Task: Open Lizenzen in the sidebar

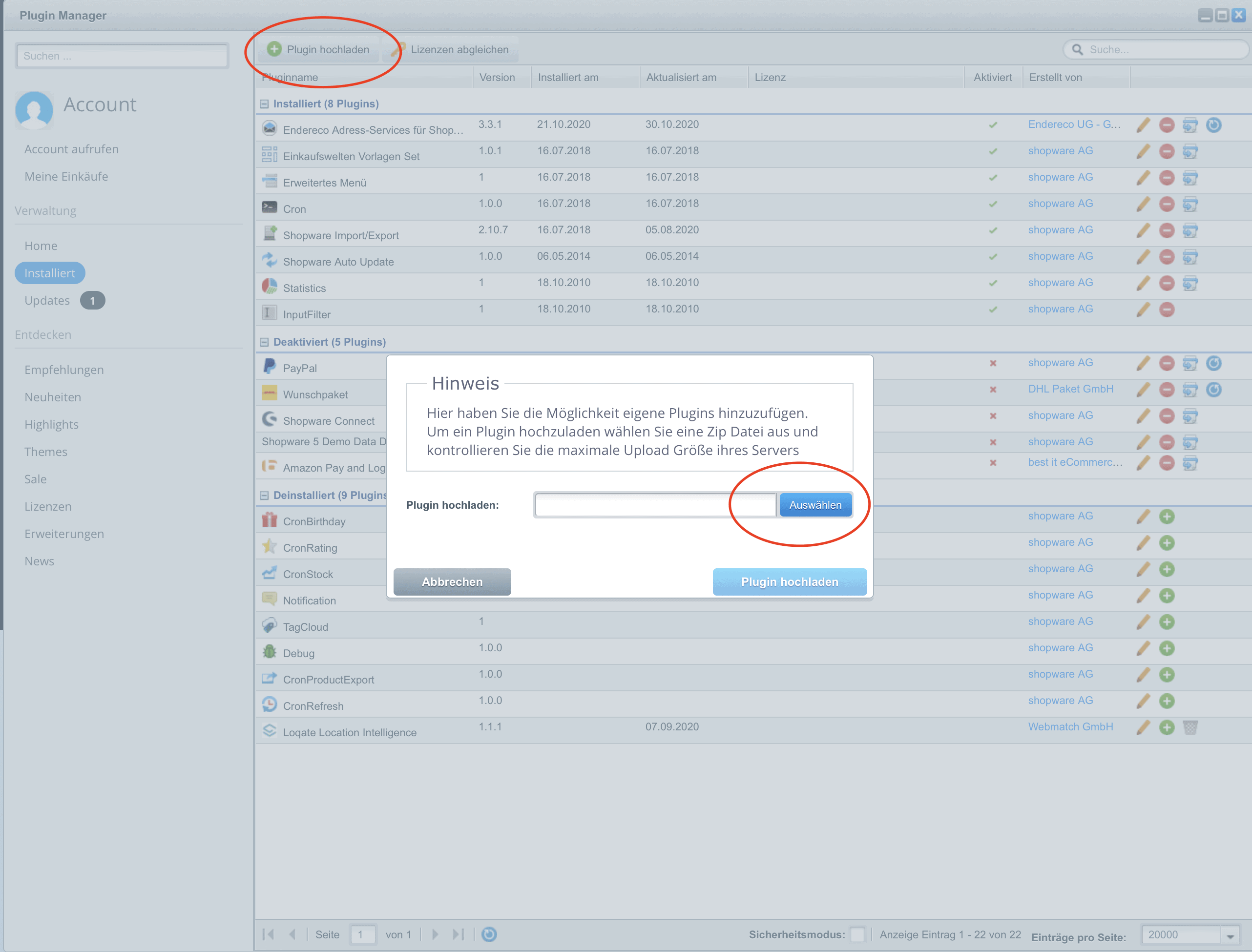Action: (x=48, y=507)
